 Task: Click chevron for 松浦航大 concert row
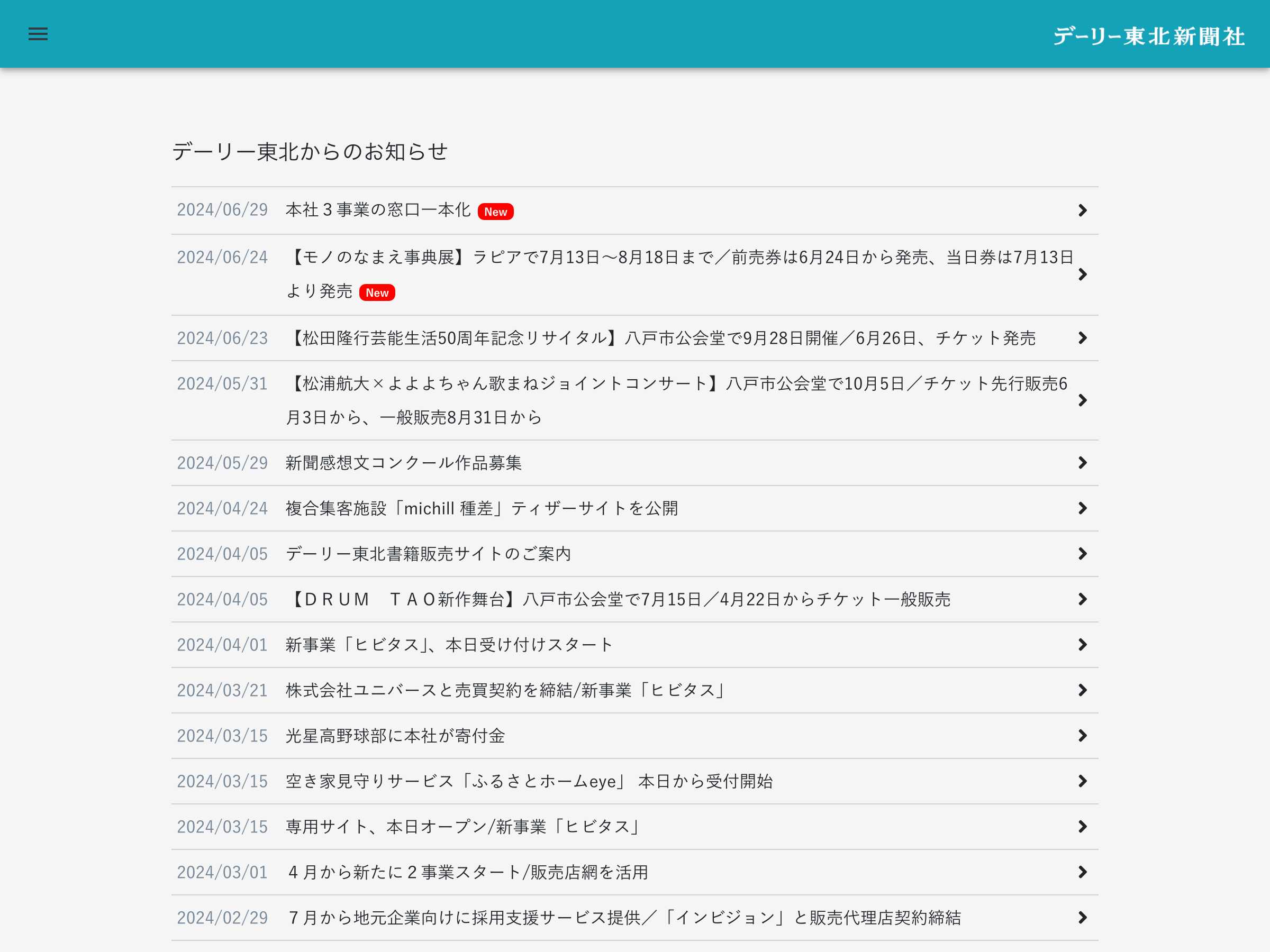pos(1082,400)
